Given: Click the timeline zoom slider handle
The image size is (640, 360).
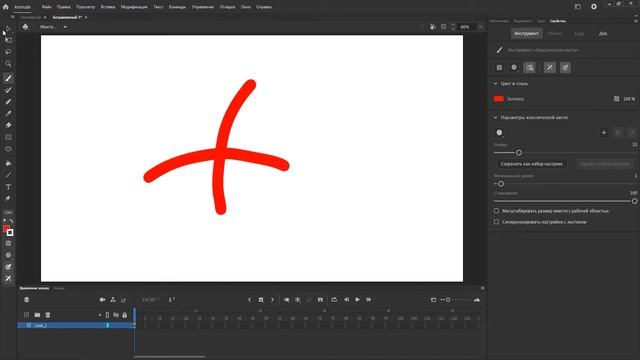Looking at the screenshot, I should (448, 300).
